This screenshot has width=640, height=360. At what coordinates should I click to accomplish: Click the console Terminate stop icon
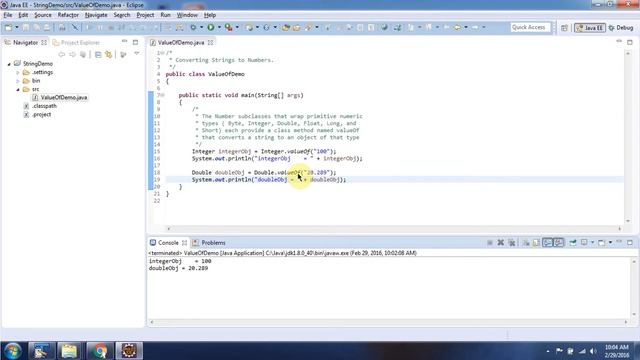tap(490, 242)
